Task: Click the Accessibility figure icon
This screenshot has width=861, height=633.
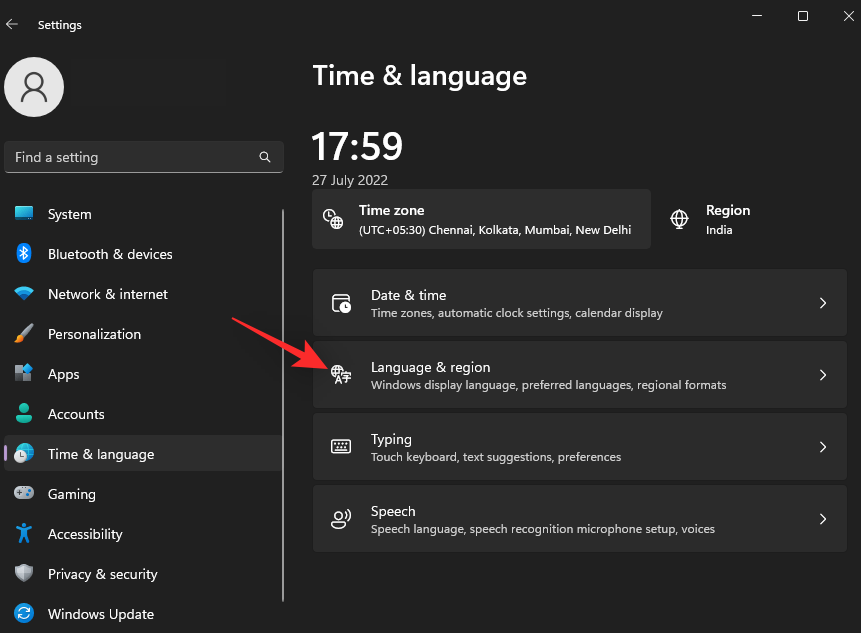Action: click(24, 533)
